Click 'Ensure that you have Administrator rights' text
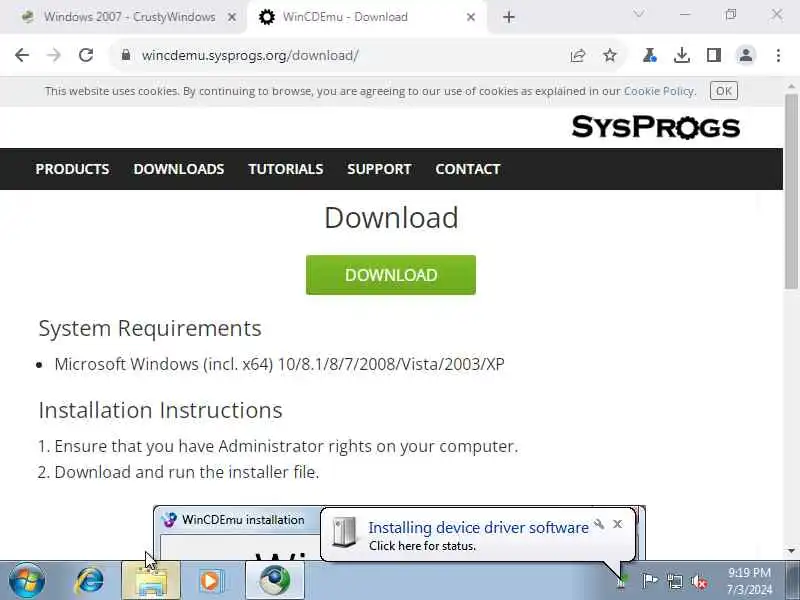Viewport: 800px width, 600px height. (x=286, y=446)
